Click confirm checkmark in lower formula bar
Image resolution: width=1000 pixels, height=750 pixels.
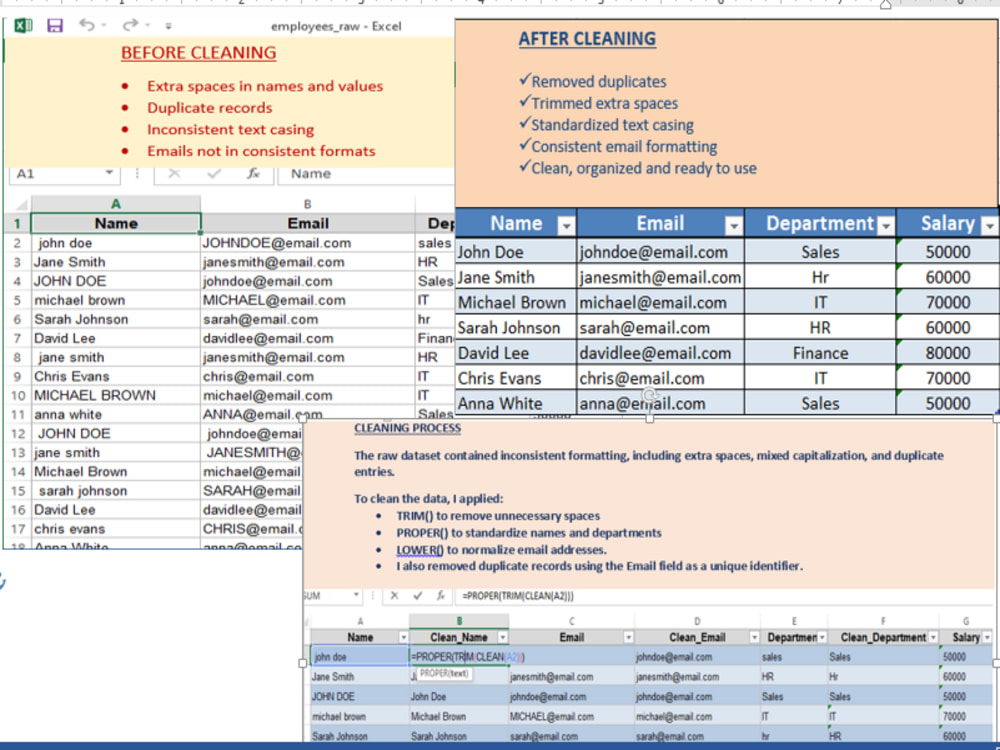click(x=418, y=596)
